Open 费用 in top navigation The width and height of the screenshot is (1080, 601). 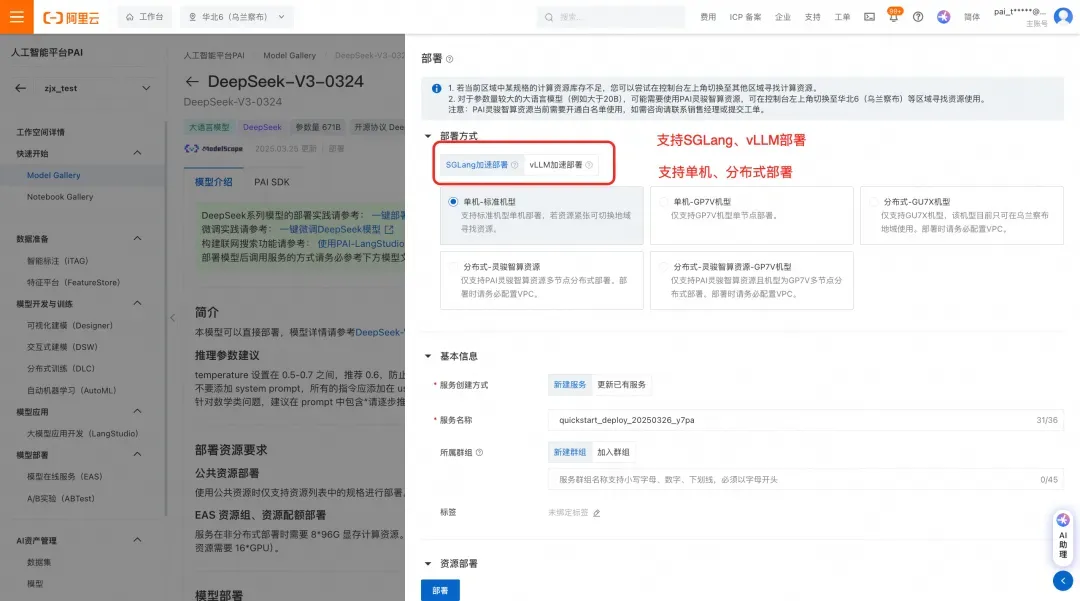708,17
